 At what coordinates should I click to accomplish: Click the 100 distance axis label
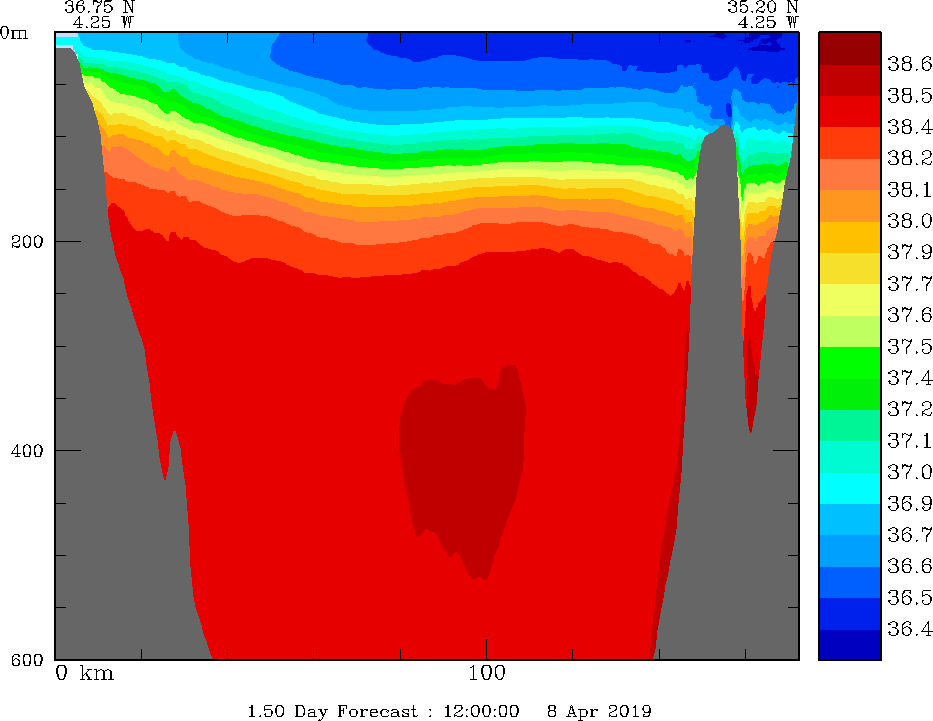pyautogui.click(x=485, y=673)
